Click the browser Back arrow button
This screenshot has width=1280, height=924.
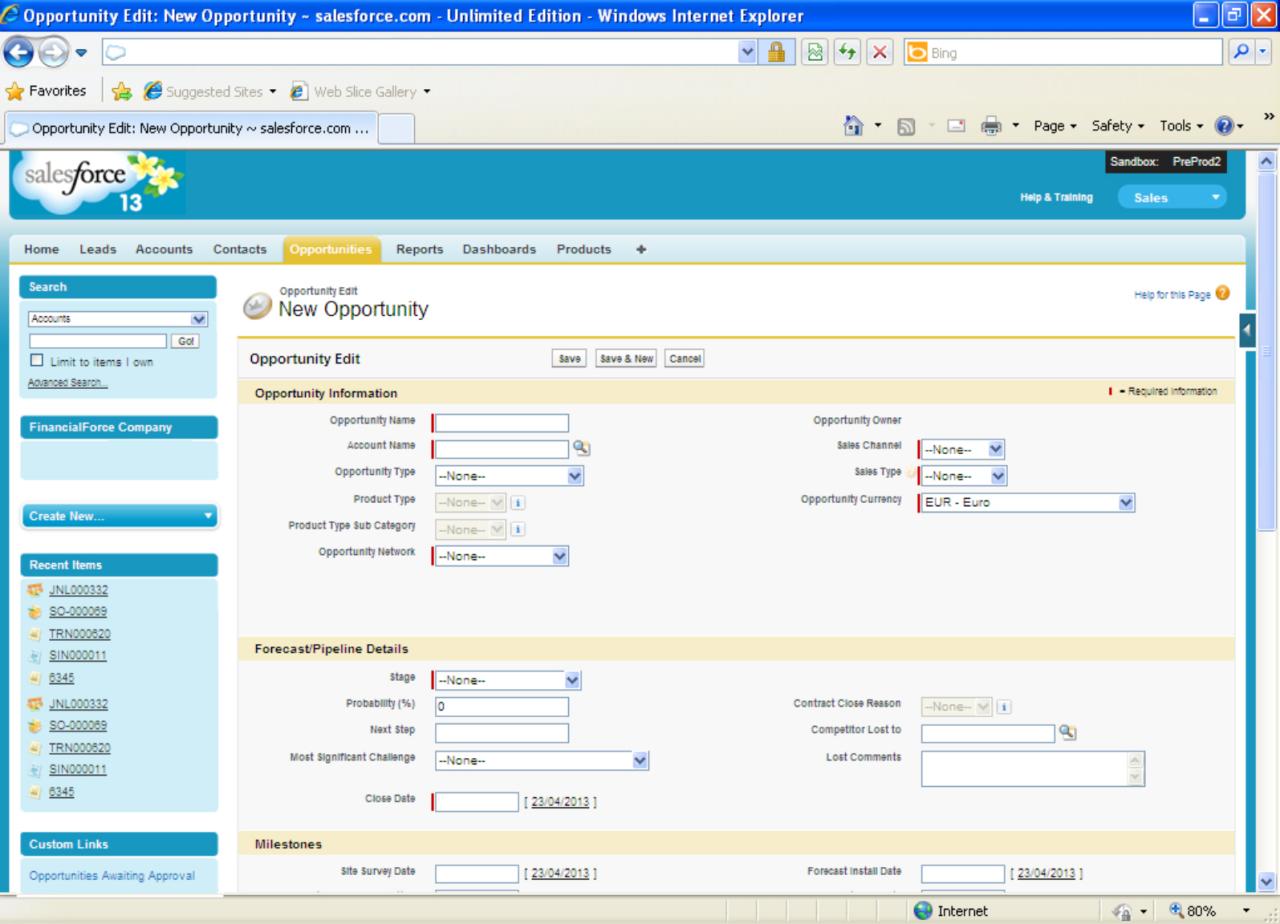coord(19,52)
